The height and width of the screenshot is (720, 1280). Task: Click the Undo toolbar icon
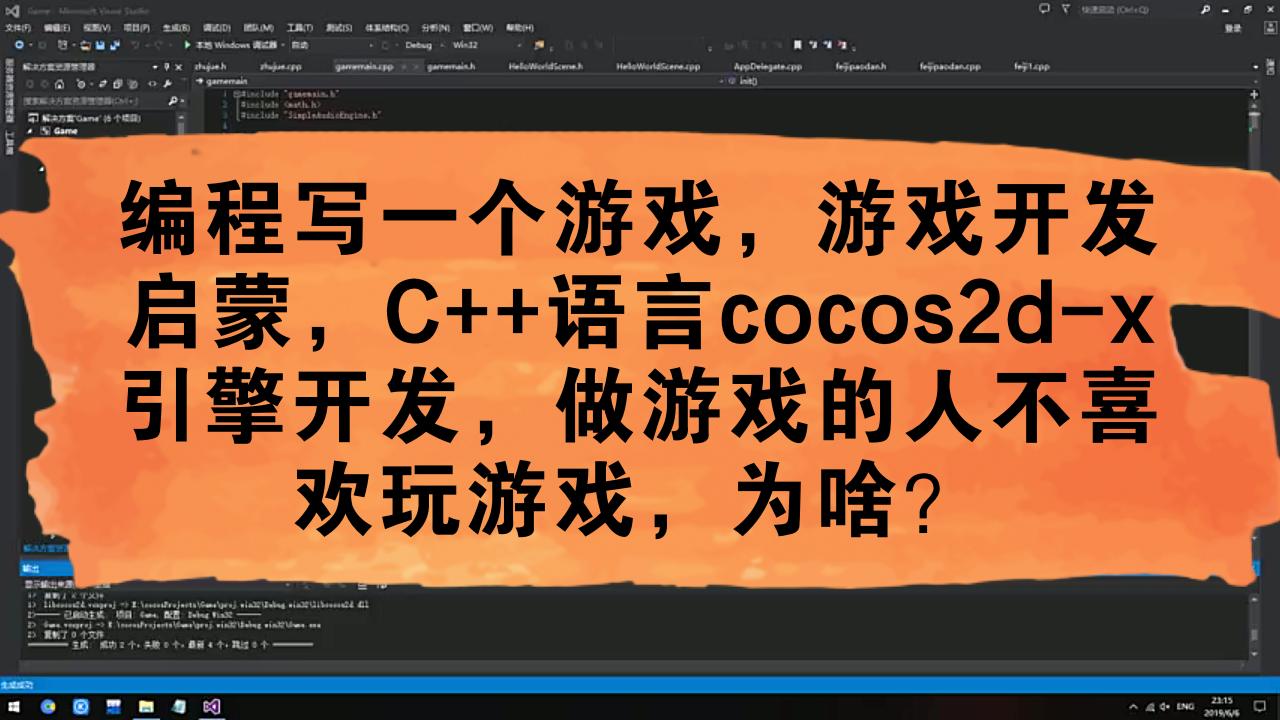coord(134,45)
